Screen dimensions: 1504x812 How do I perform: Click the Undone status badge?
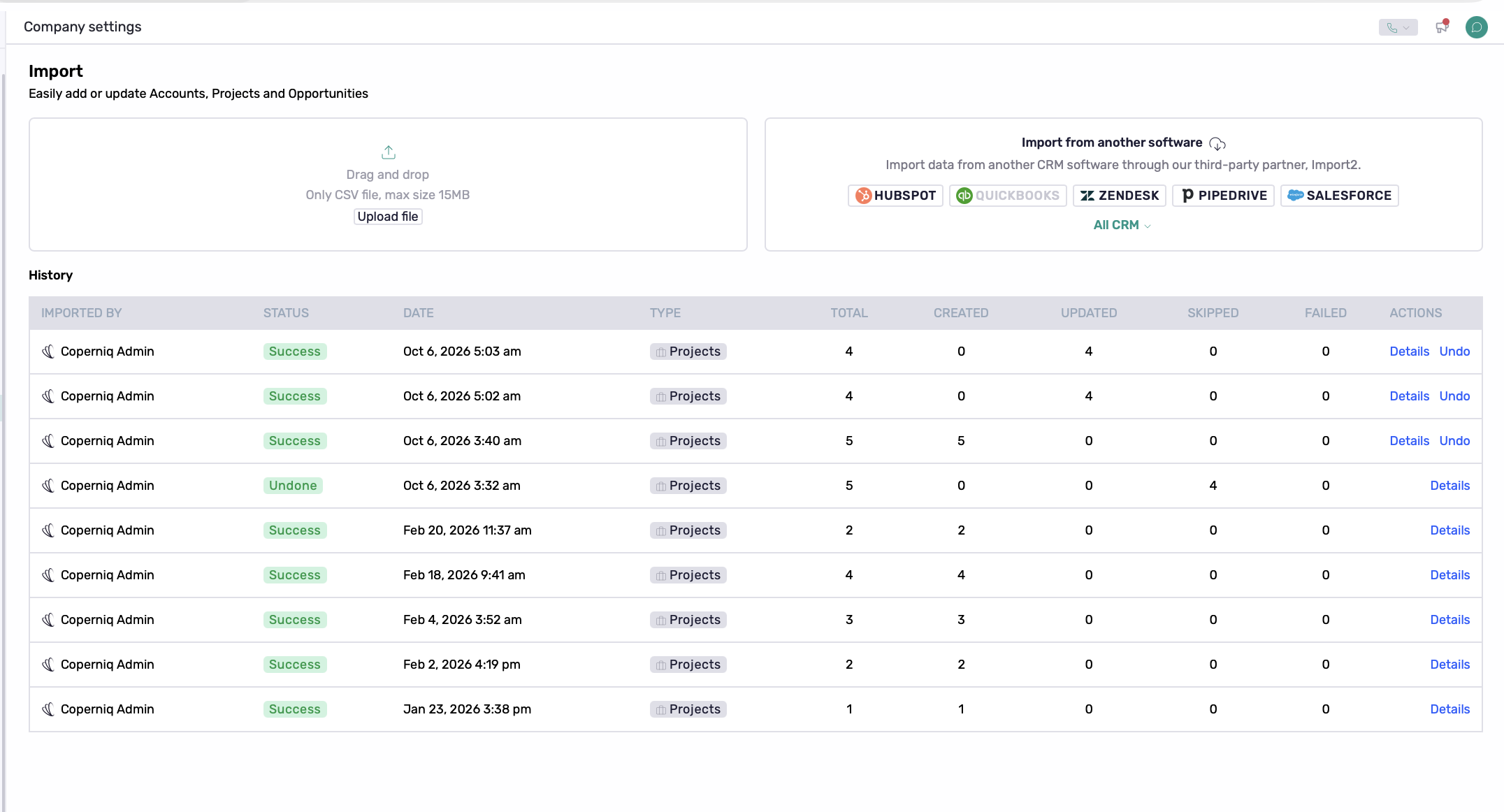click(x=293, y=486)
